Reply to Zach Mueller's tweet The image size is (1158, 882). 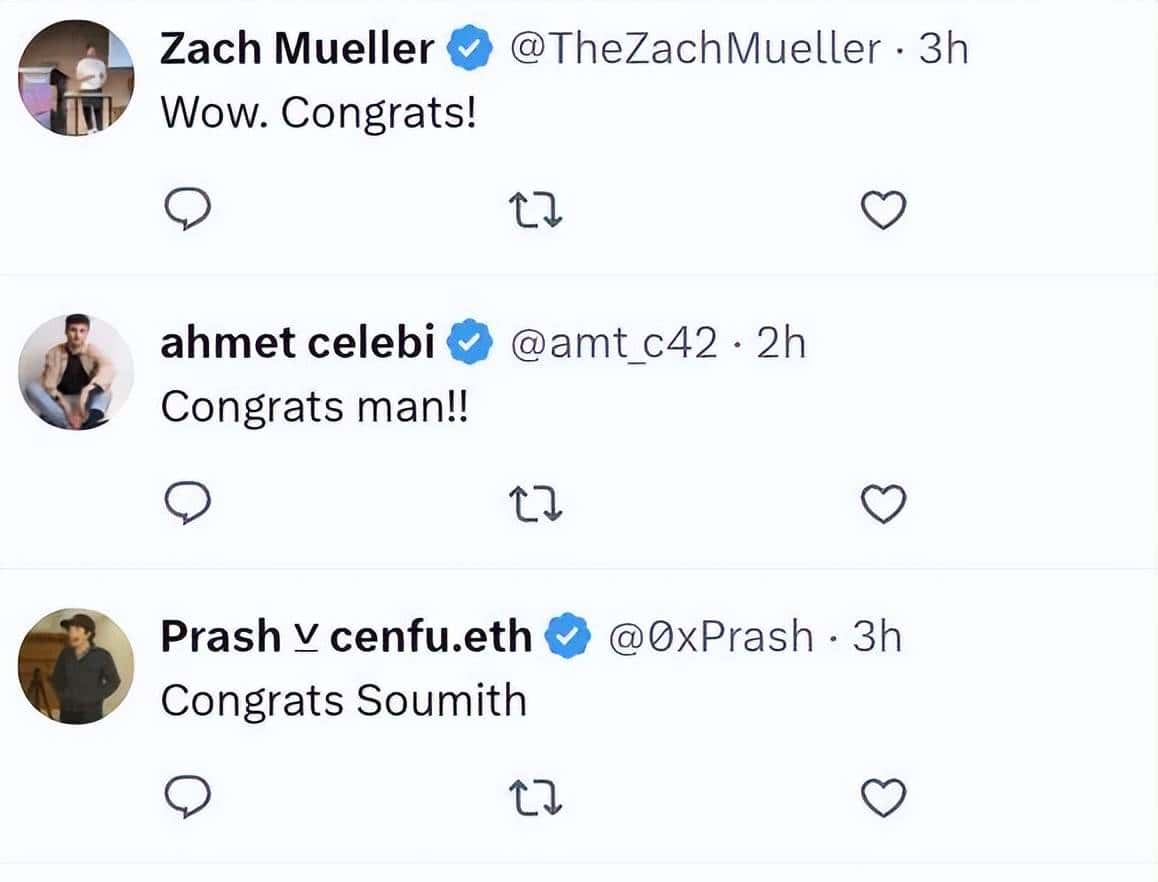coord(186,211)
